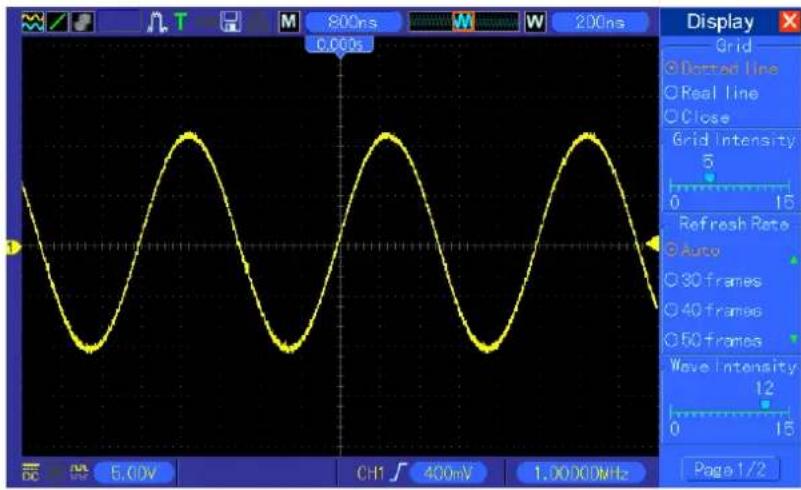Click the green T trigger status icon
The image size is (801, 490).
coord(181,22)
